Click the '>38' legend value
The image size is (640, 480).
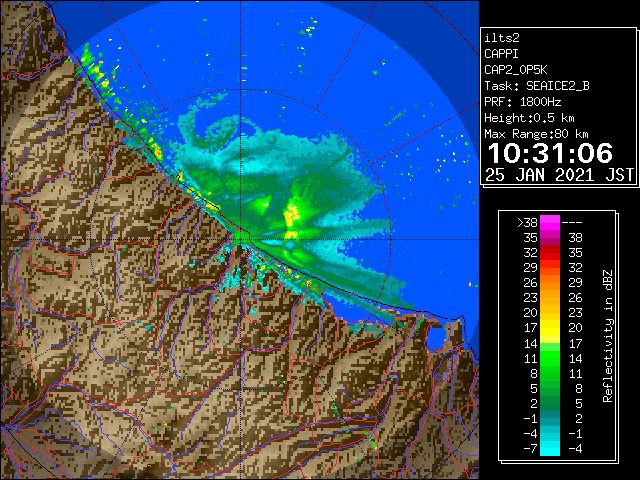pos(527,223)
